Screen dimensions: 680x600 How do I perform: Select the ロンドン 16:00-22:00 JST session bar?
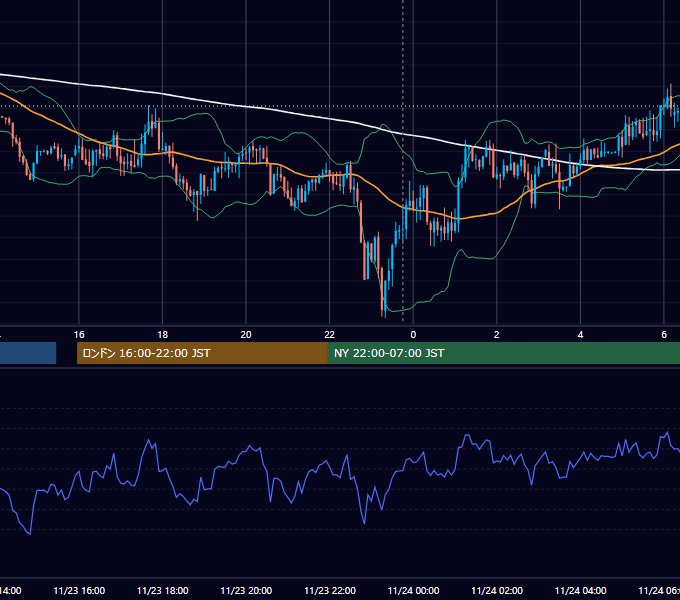click(x=202, y=353)
